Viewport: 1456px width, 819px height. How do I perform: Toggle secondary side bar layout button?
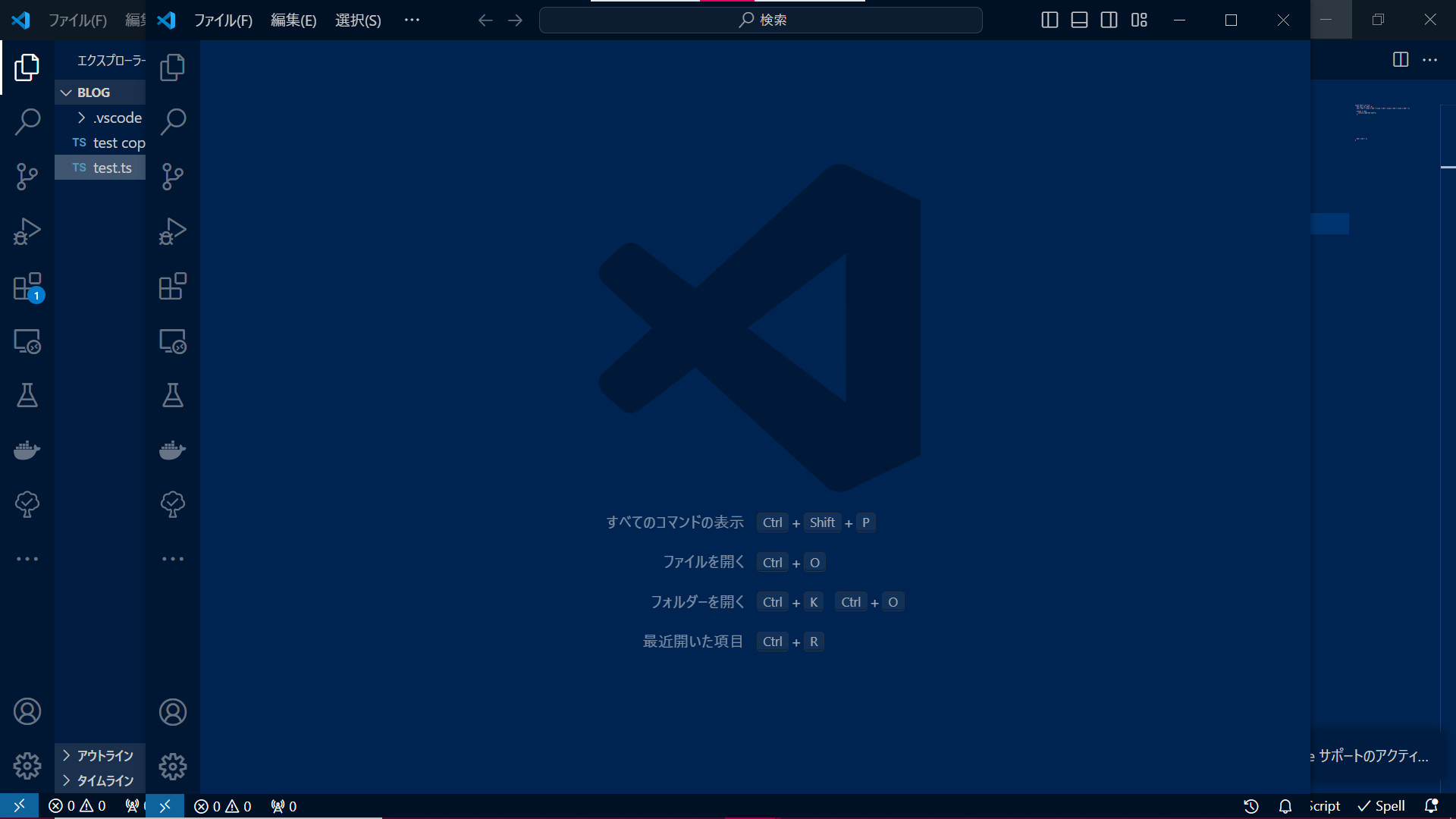click(1109, 20)
